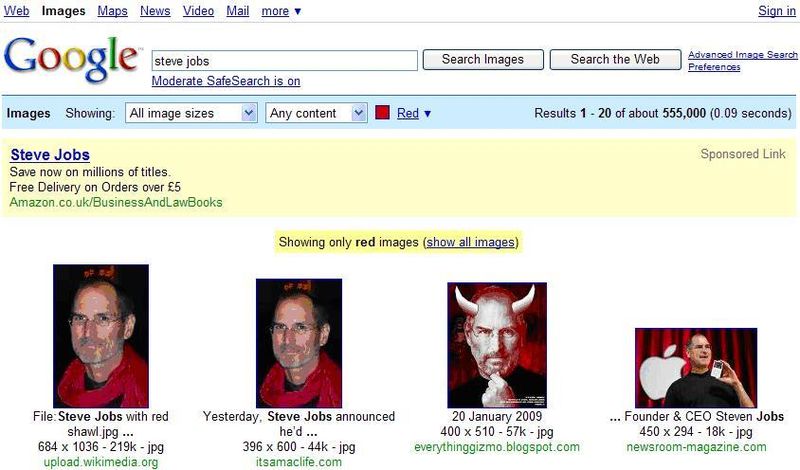Viewport: 800px width, 470px height.
Task: Click the newsroom-magazine.com source text
Action: coord(696,447)
